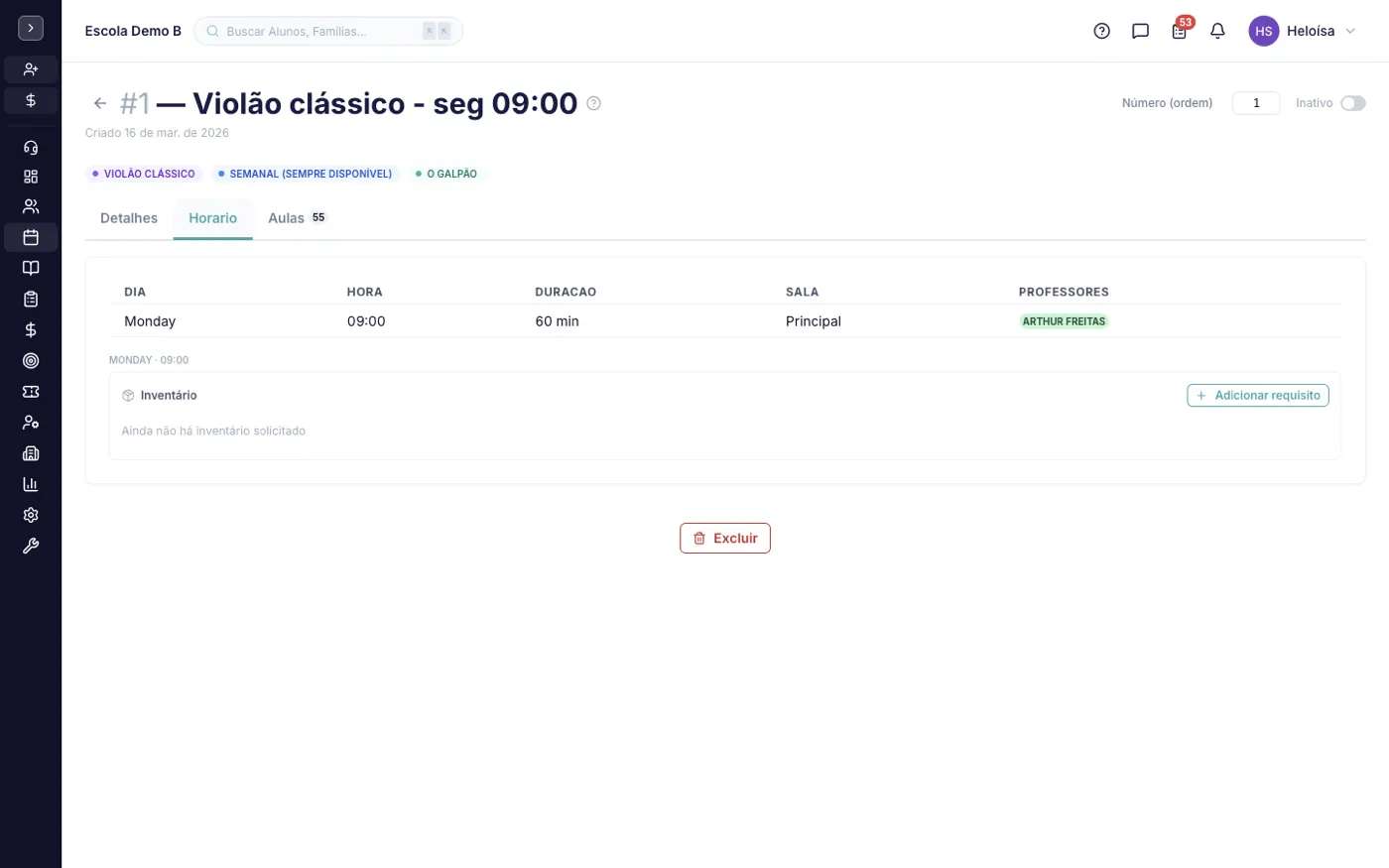The width and height of the screenshot is (1389, 868).
Task: Click the PROFESSORES column header
Action: 1064,292
